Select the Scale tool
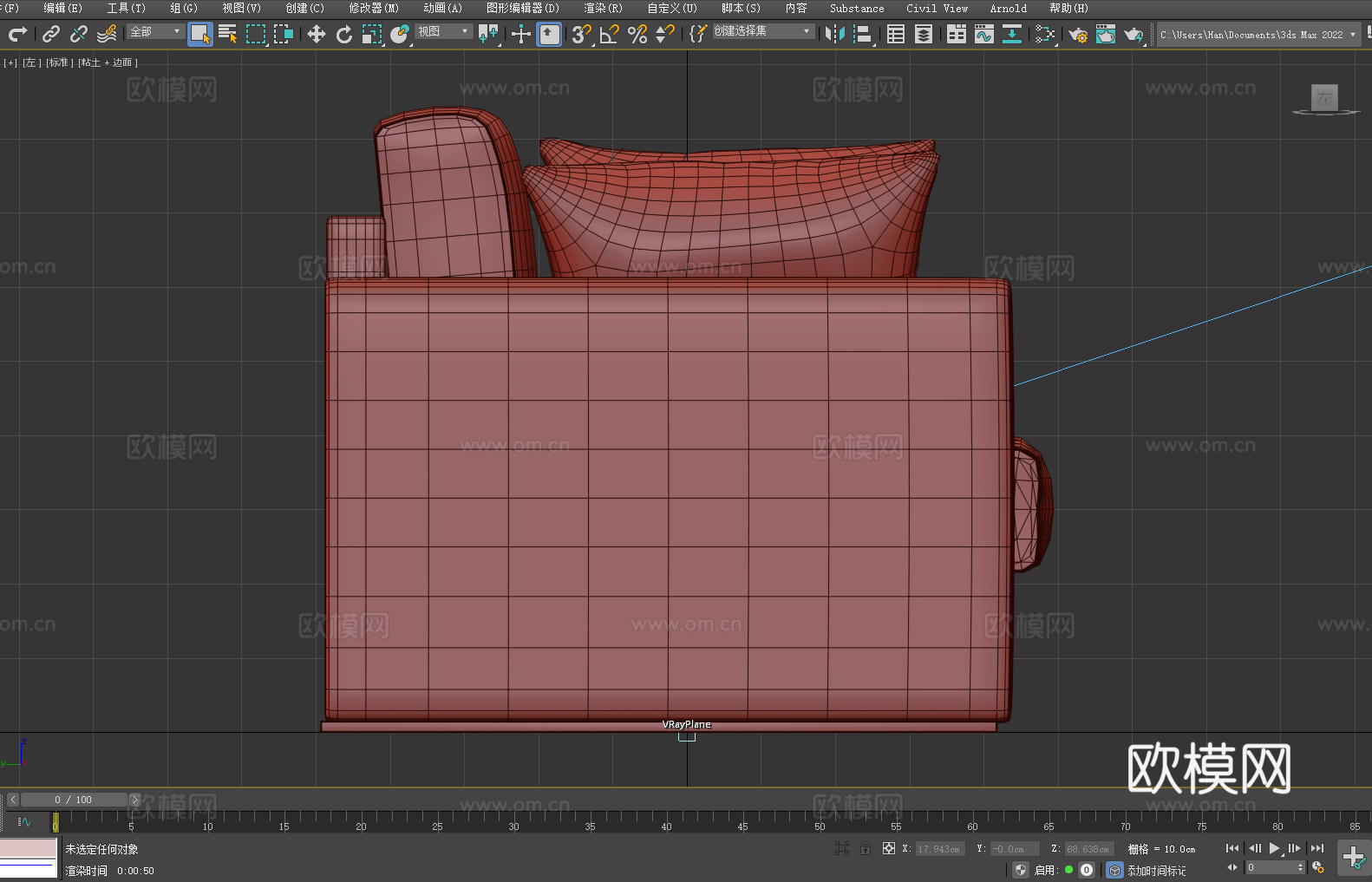 (372, 34)
